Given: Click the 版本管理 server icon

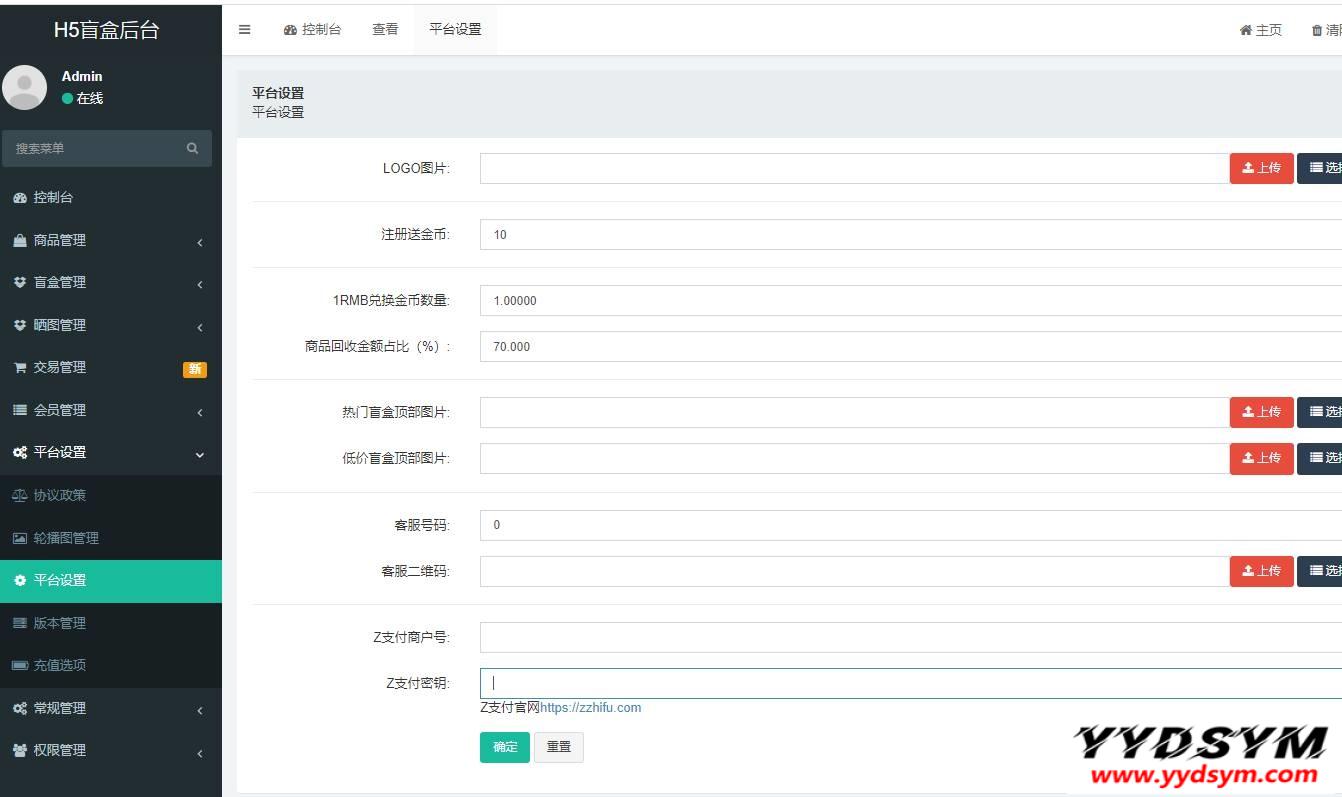Looking at the screenshot, I should (x=20, y=623).
